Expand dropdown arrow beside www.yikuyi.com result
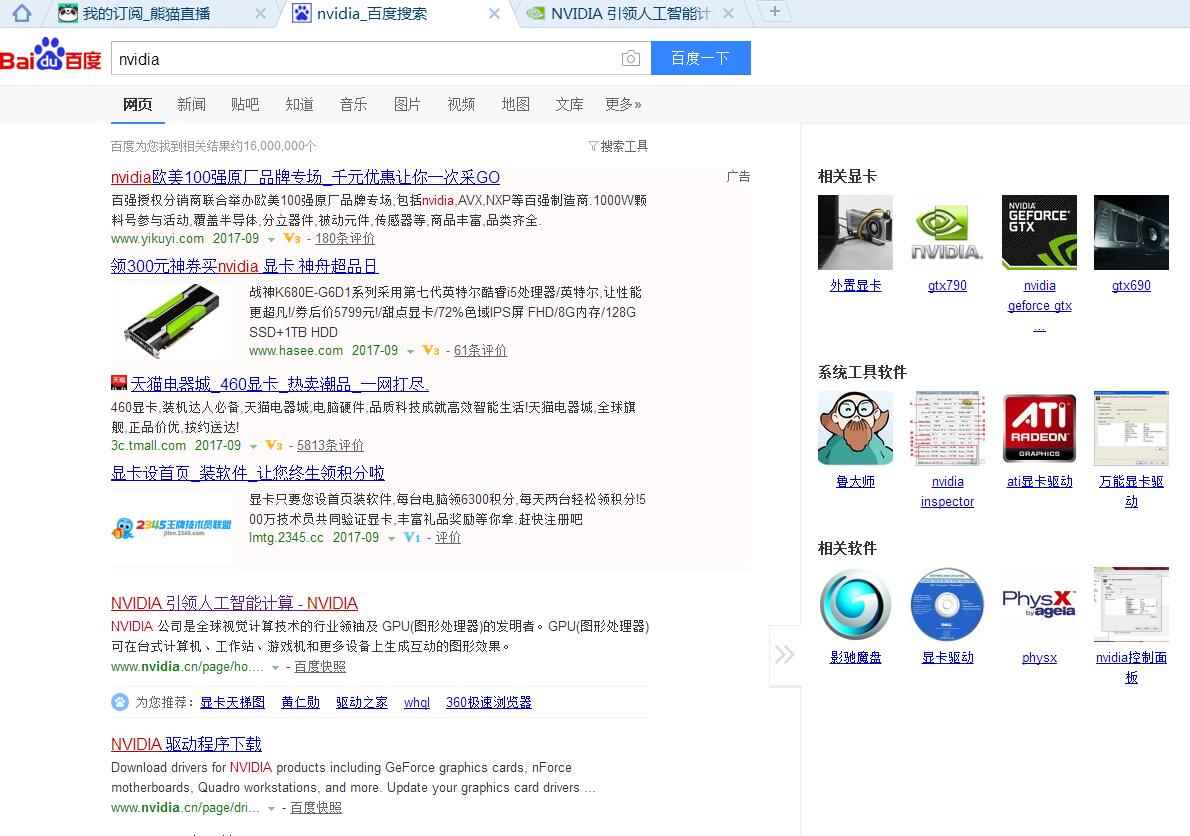Image resolution: width=1190 pixels, height=836 pixels. pyautogui.click(x=271, y=240)
